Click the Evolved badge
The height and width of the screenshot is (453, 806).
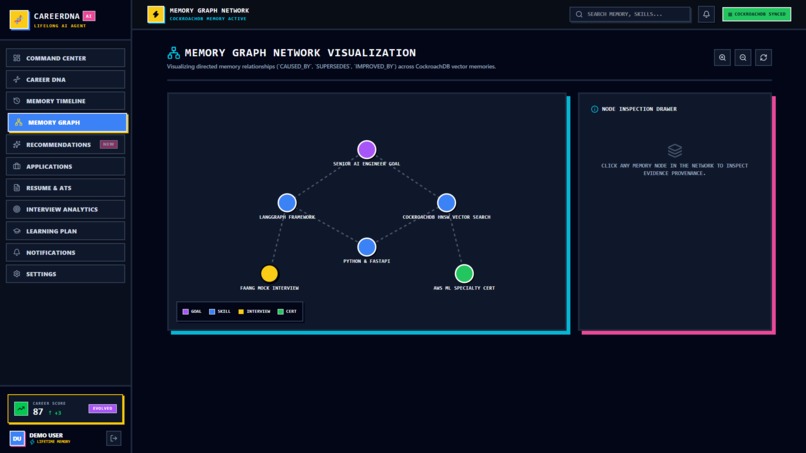(x=103, y=408)
